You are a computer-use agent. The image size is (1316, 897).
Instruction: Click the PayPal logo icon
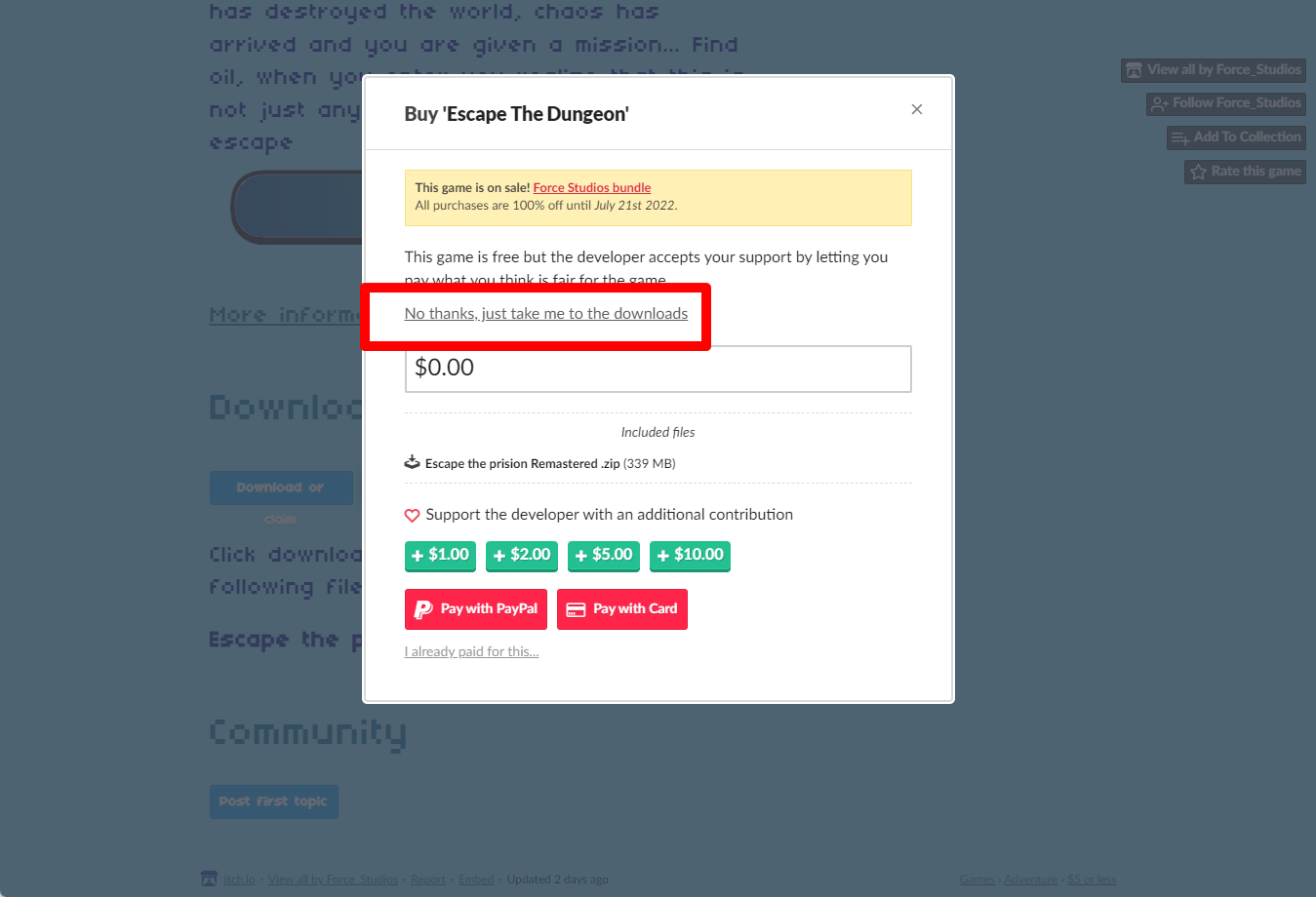(x=423, y=609)
